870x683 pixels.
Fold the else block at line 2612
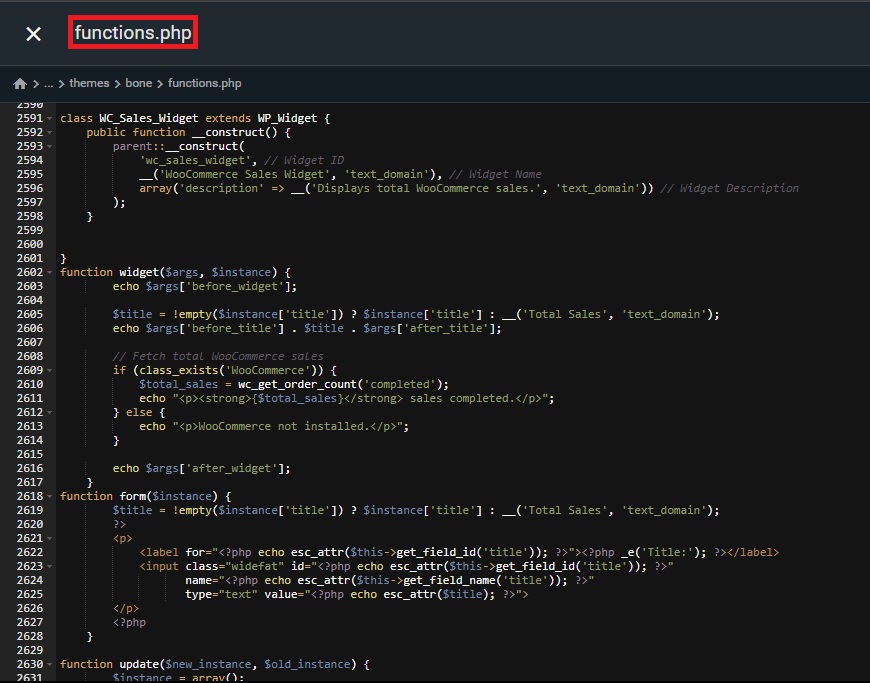pos(50,412)
